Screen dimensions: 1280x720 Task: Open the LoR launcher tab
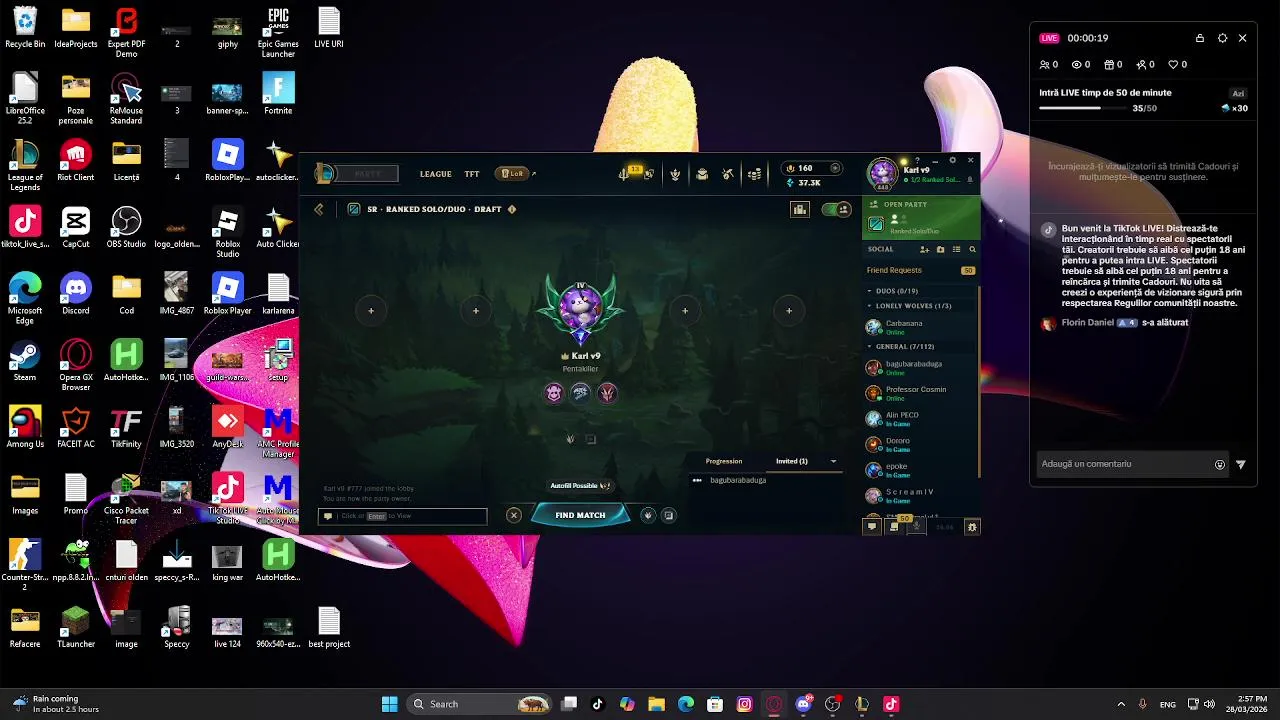click(511, 174)
